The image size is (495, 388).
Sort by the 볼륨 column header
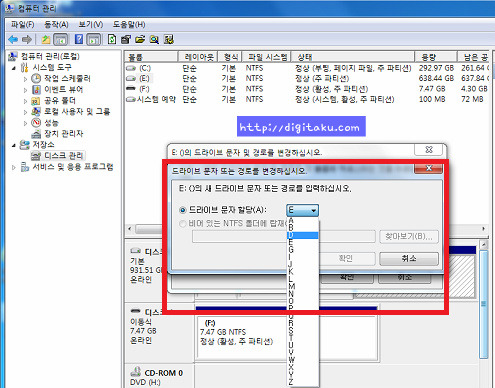151,57
